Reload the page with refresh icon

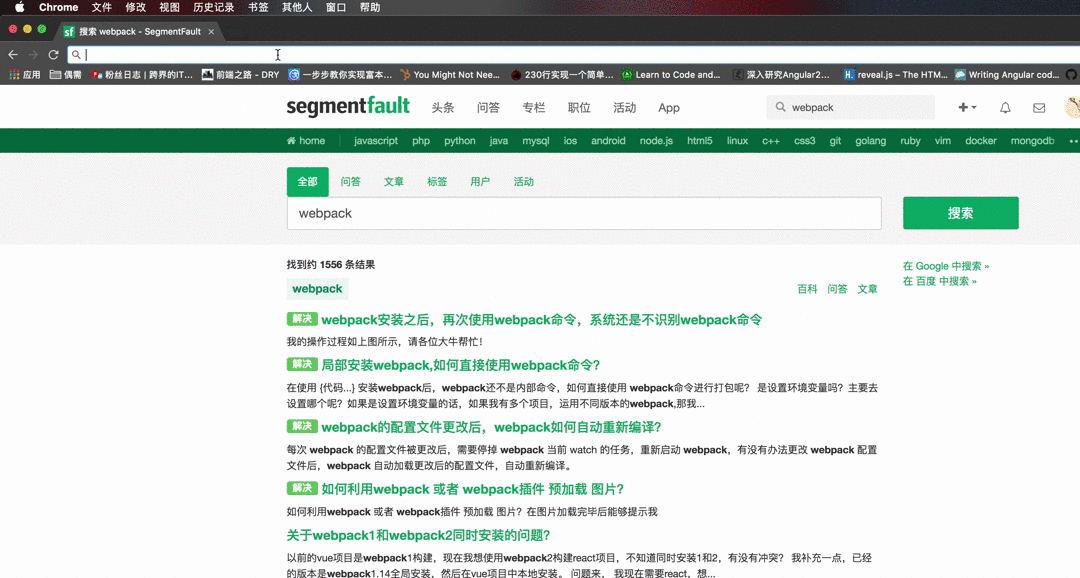coord(53,54)
